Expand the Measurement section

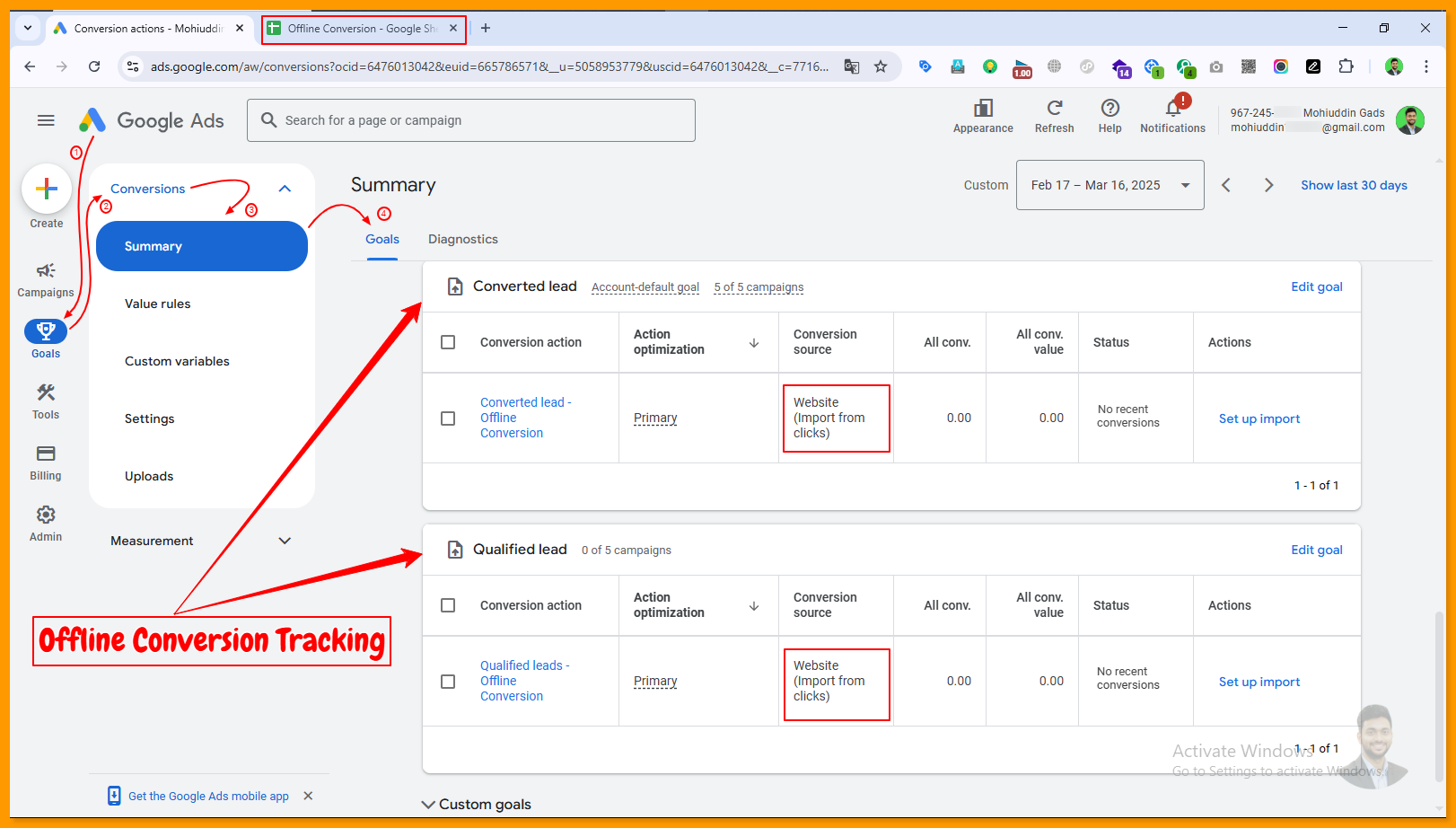coord(285,541)
